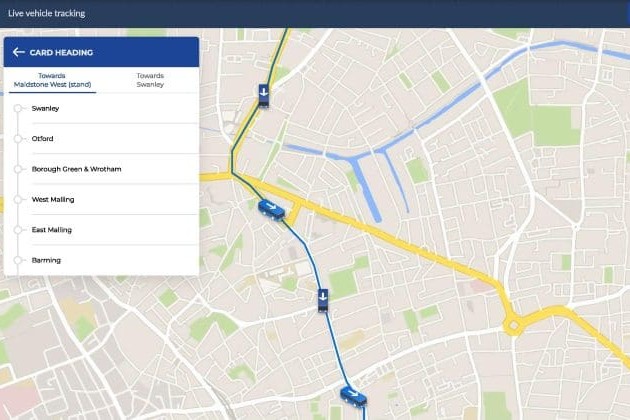This screenshot has width=630, height=420.
Task: Select the Swanley stop circle marker
Action: pos(18,109)
